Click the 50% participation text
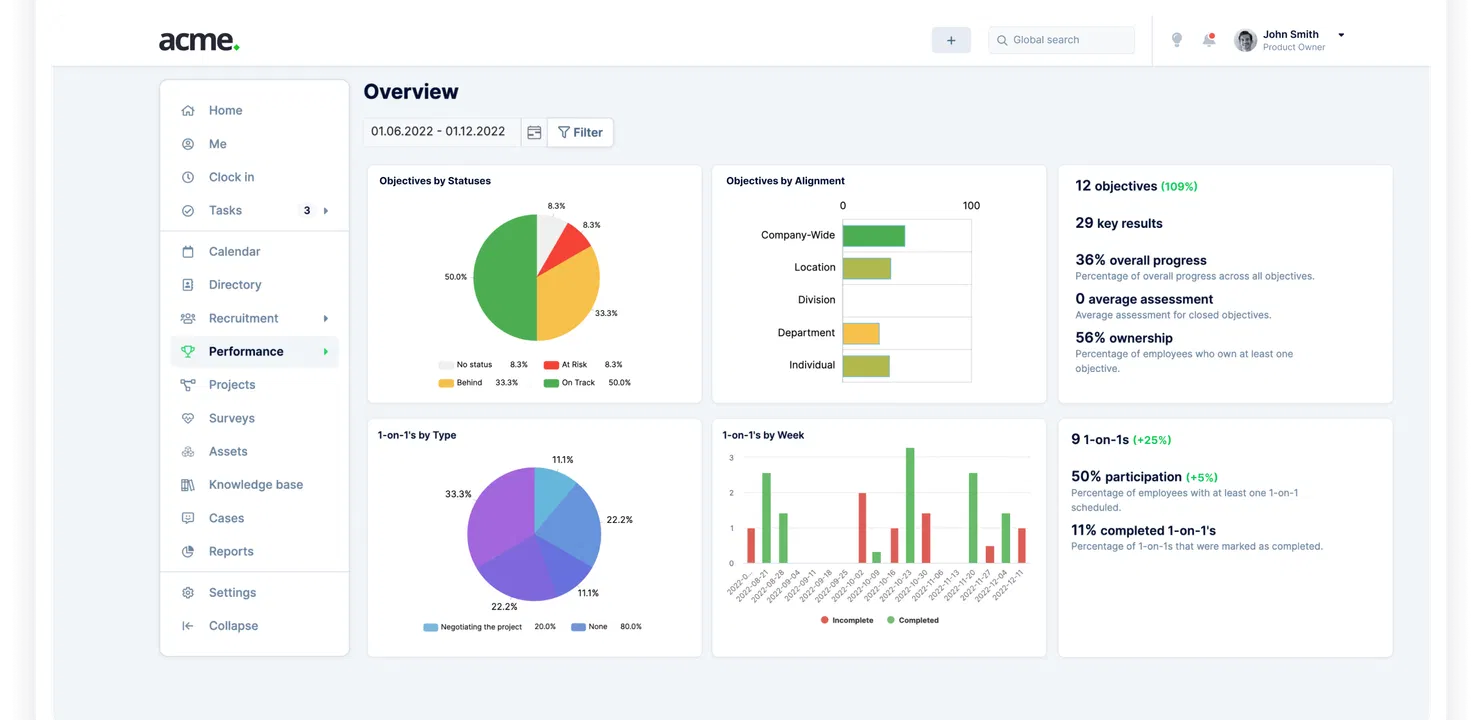 [1126, 477]
